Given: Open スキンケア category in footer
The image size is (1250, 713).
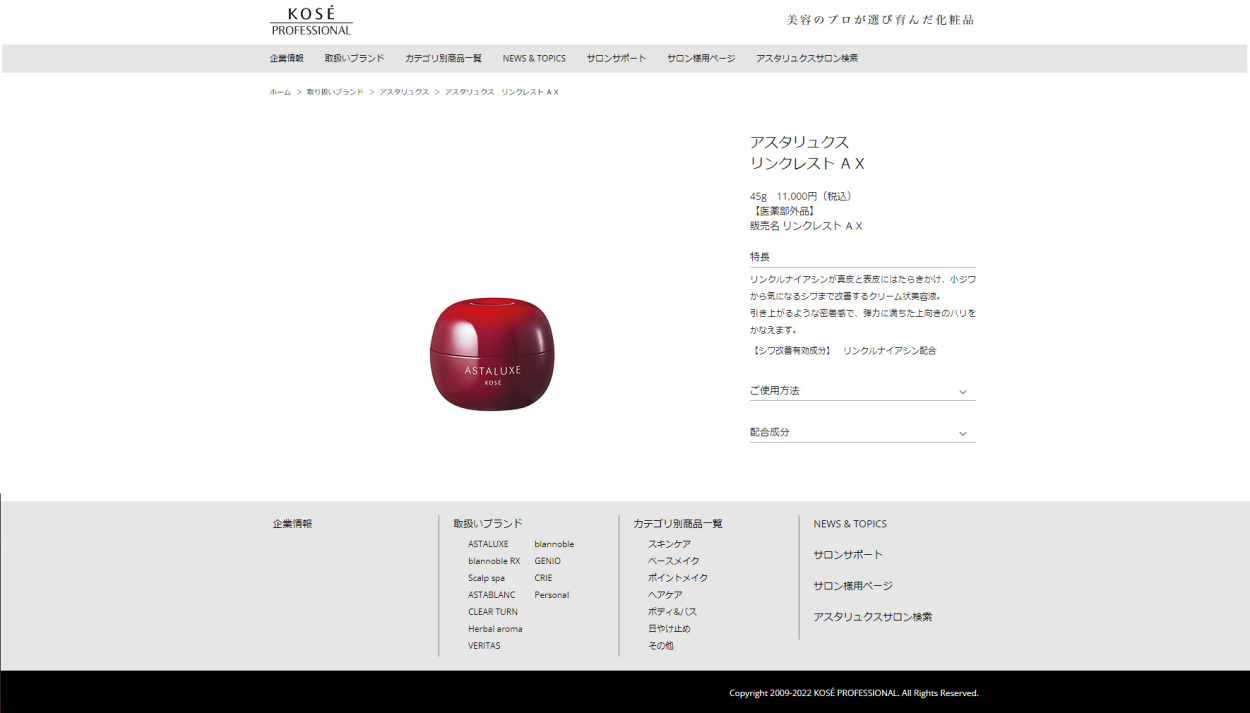Looking at the screenshot, I should (x=669, y=544).
